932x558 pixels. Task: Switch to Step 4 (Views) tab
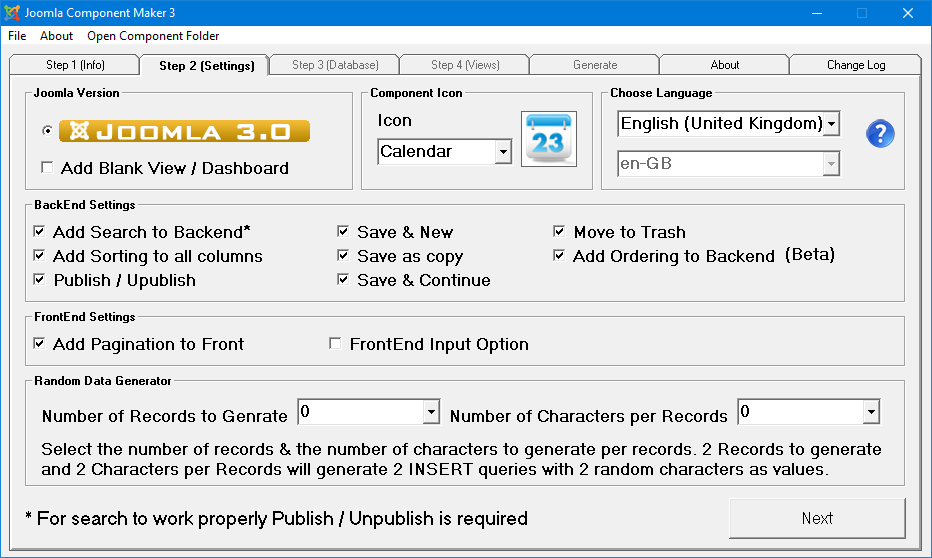pyautogui.click(x=465, y=65)
